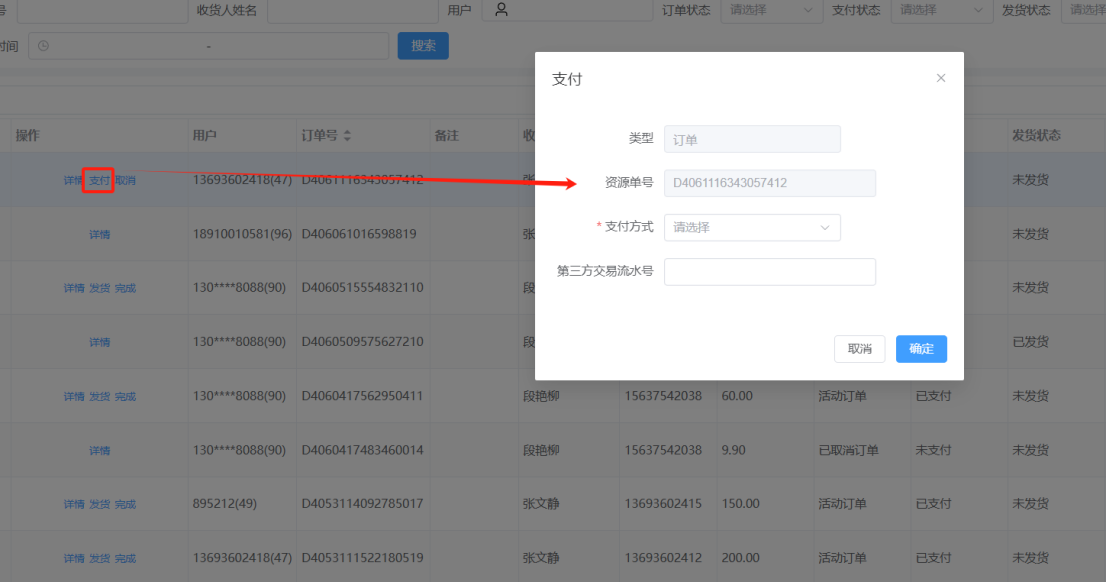Click the 第三方交易流水号 input field
Image resolution: width=1106 pixels, height=582 pixels.
[x=770, y=272]
